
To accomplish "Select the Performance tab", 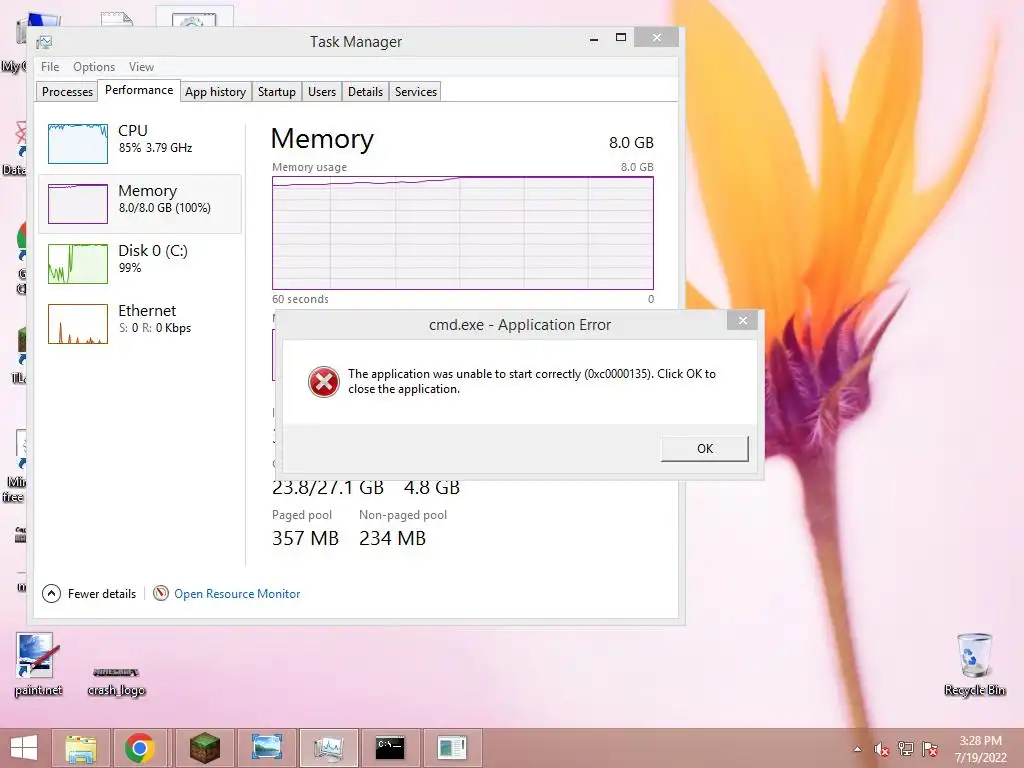I will [139, 90].
